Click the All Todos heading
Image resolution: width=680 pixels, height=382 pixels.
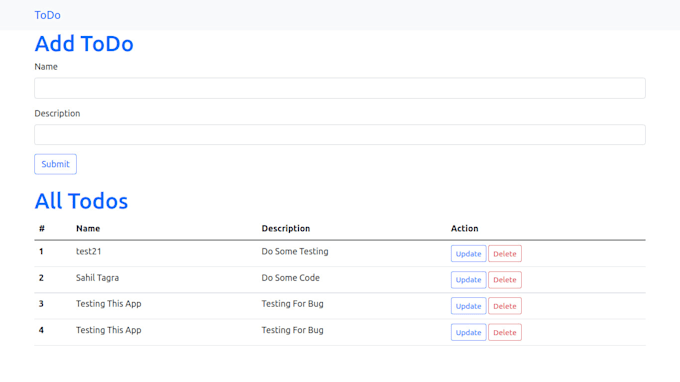coord(81,201)
